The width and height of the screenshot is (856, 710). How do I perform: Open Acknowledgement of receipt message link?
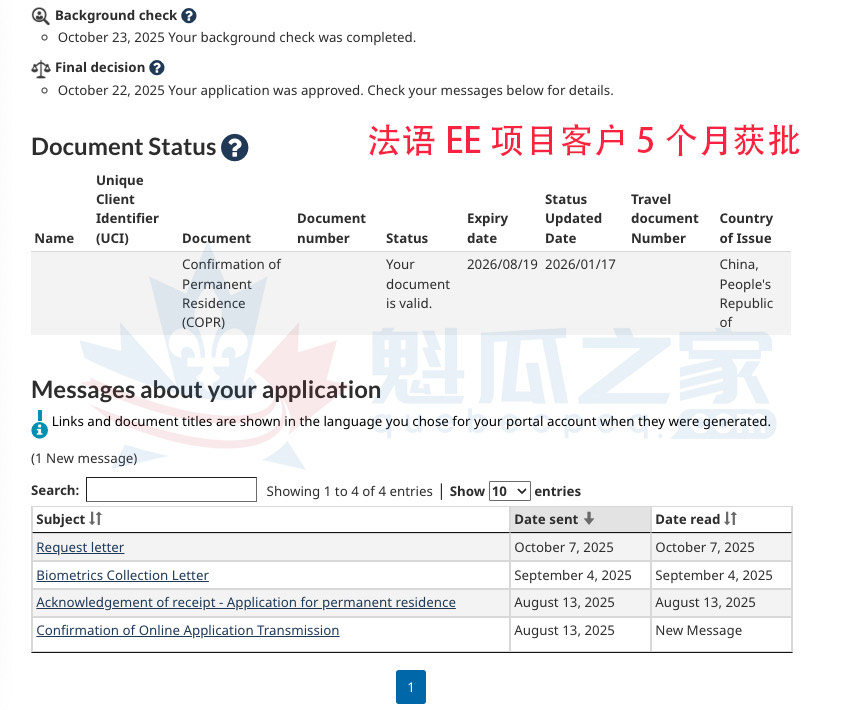tap(245, 603)
